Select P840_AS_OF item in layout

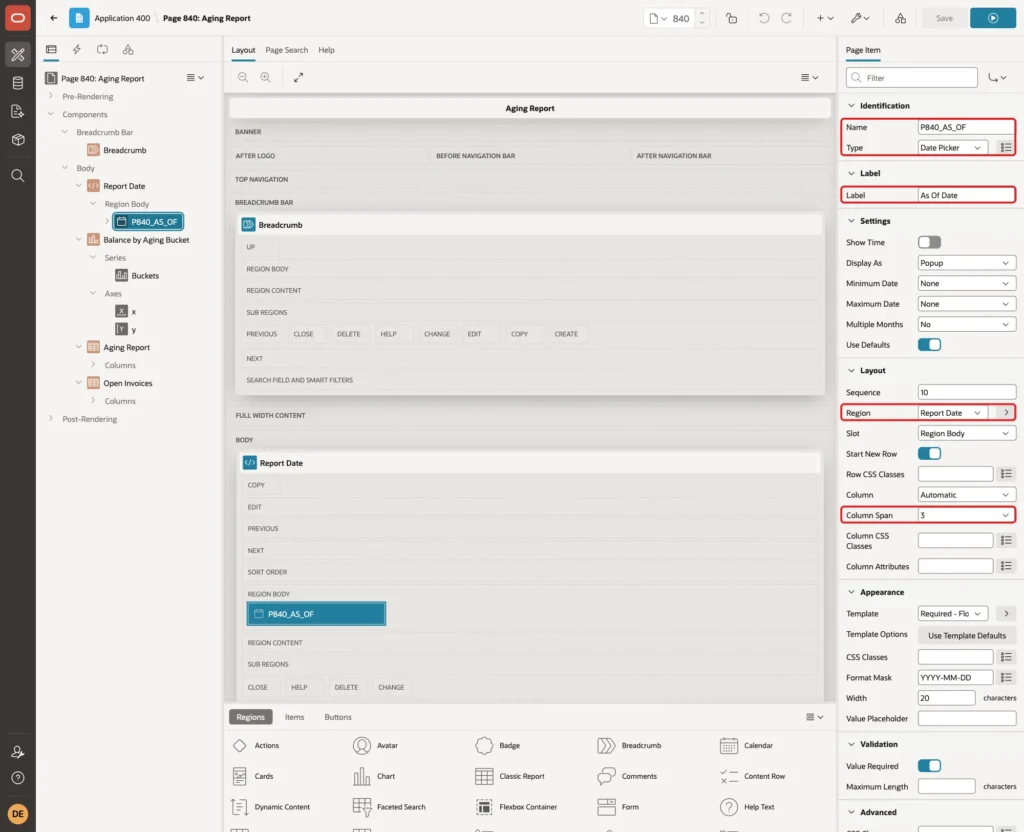tap(316, 614)
